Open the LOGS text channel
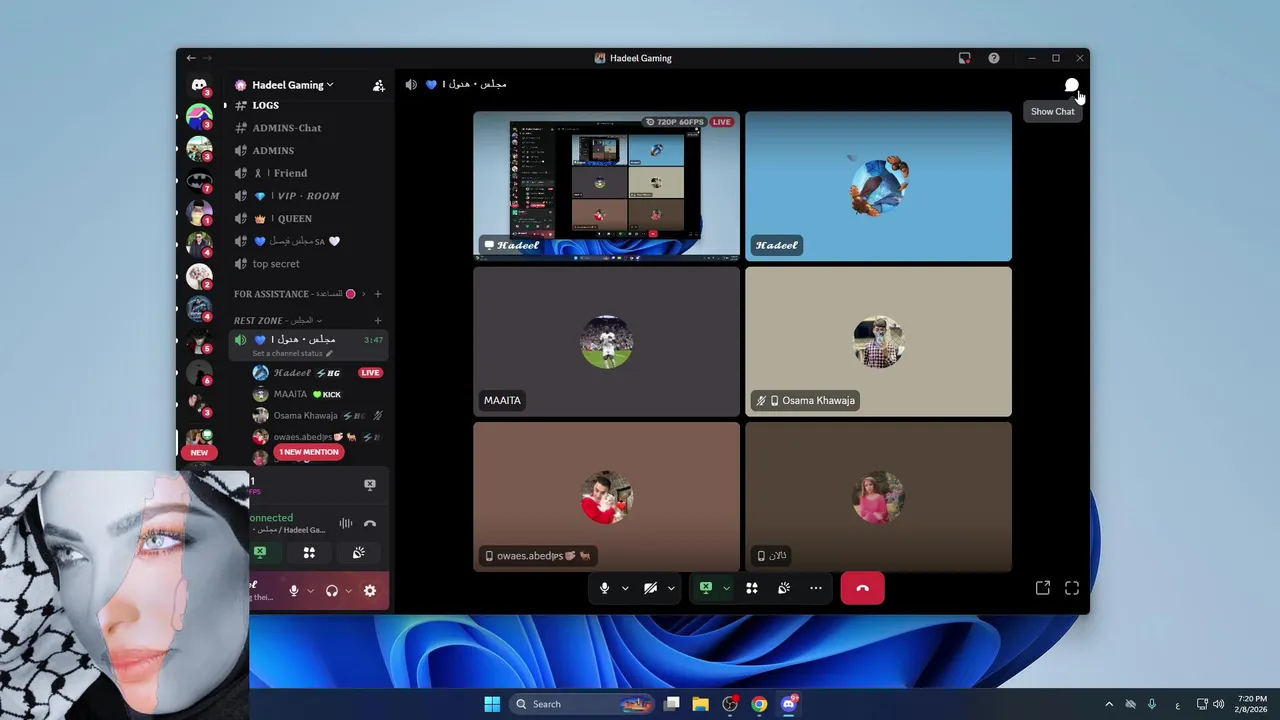The height and width of the screenshot is (720, 1280). [308, 105]
